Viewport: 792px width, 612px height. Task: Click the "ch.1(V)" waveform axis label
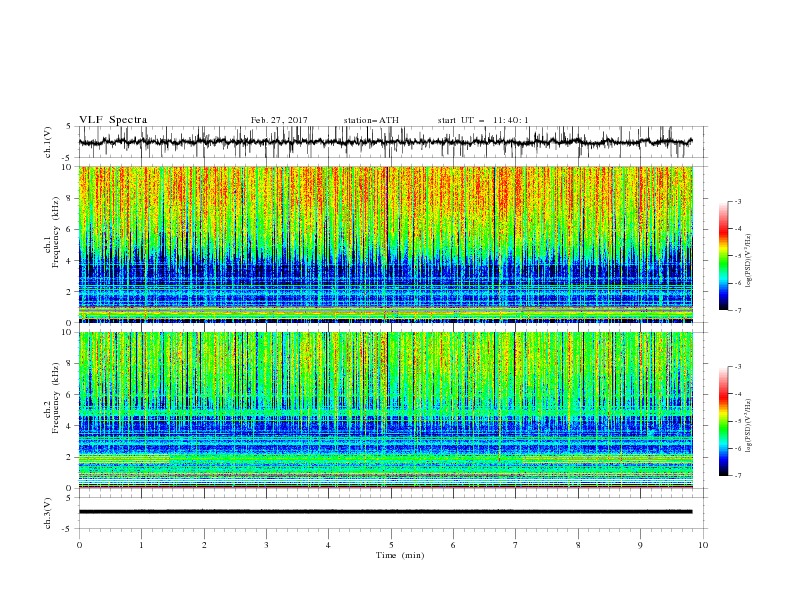click(x=48, y=142)
